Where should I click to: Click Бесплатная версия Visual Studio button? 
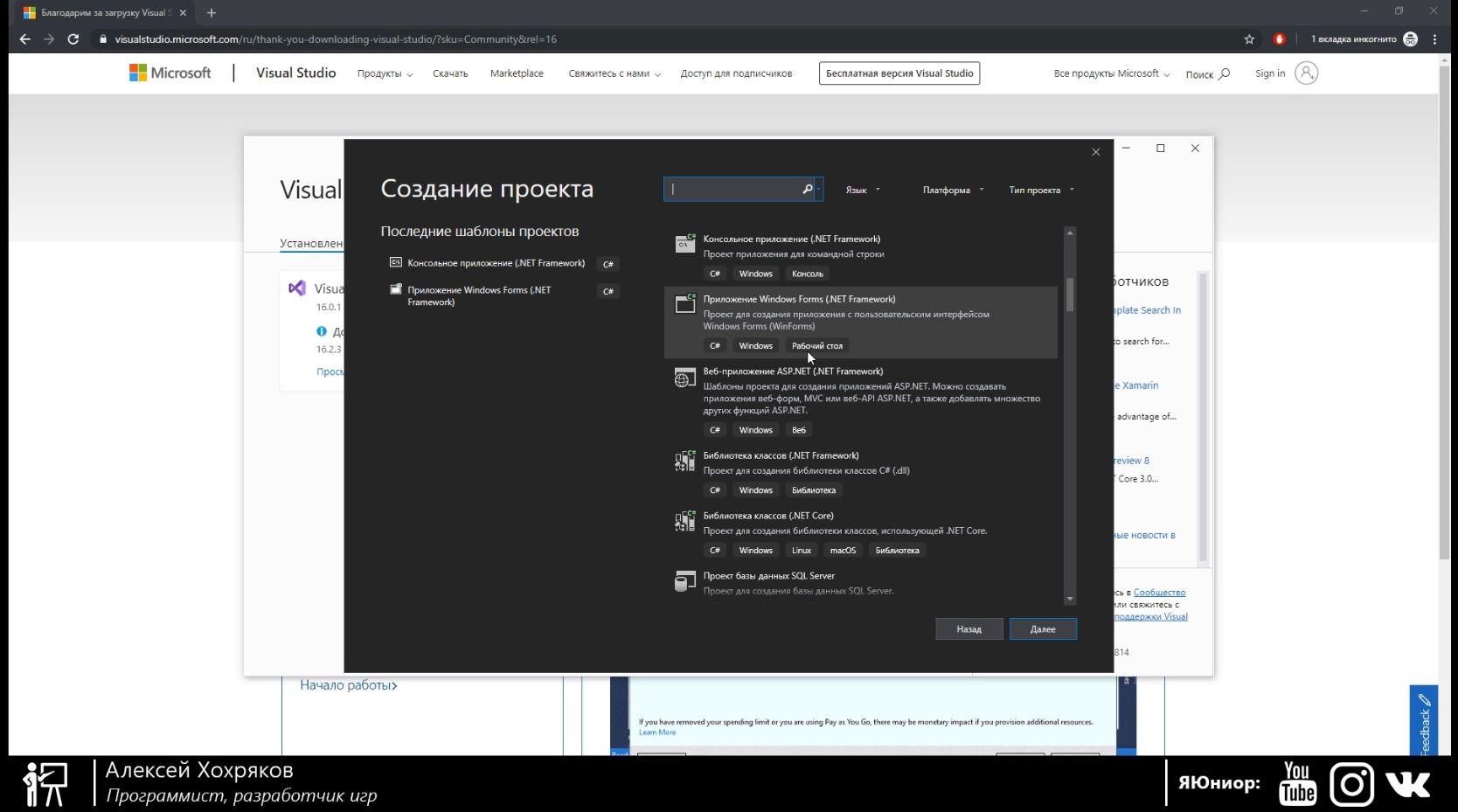pos(899,73)
